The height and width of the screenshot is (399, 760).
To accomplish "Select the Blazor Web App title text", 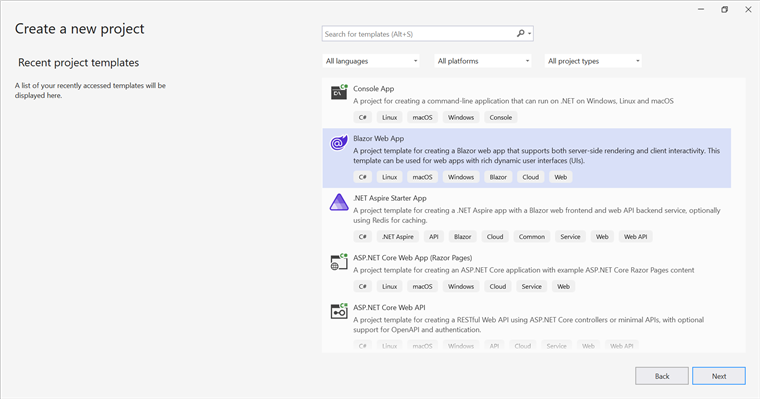I will [x=379, y=139].
